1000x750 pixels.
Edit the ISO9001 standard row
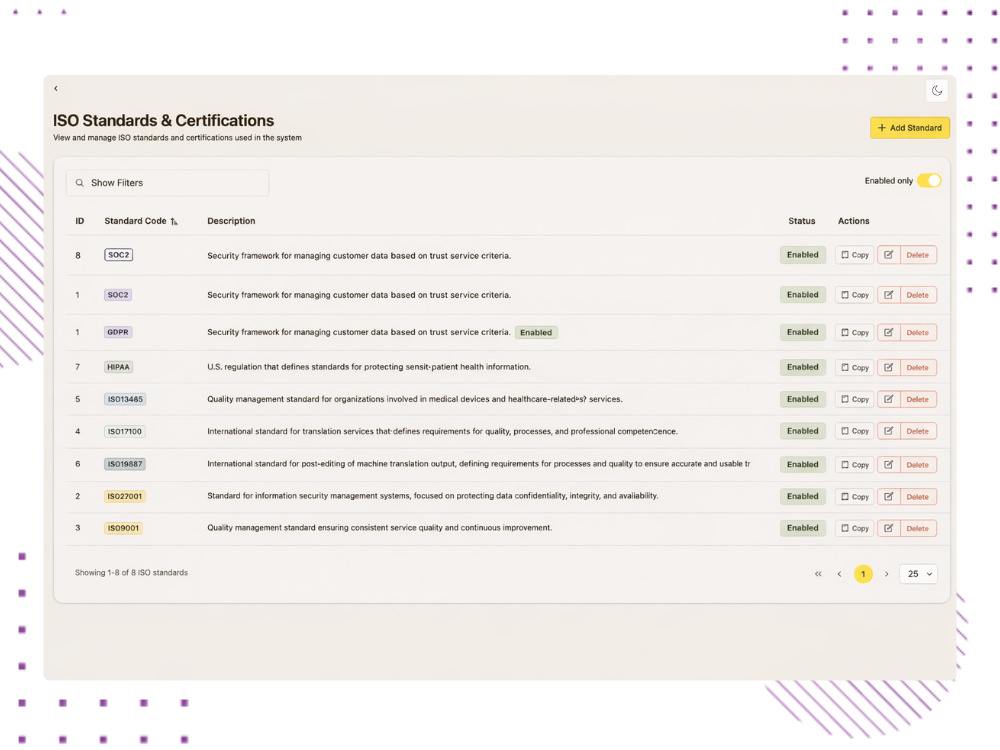(x=888, y=529)
